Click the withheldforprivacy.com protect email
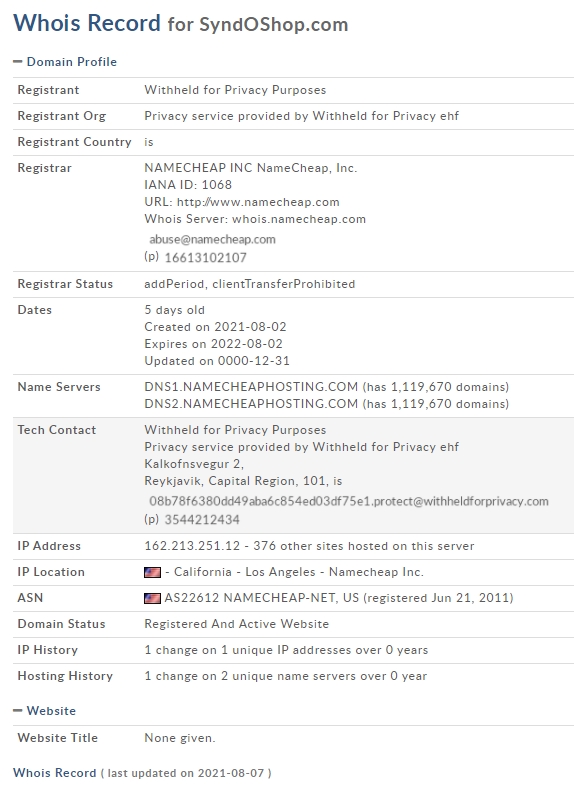Screen dimensions: 574x785 pyautogui.click(x=349, y=501)
